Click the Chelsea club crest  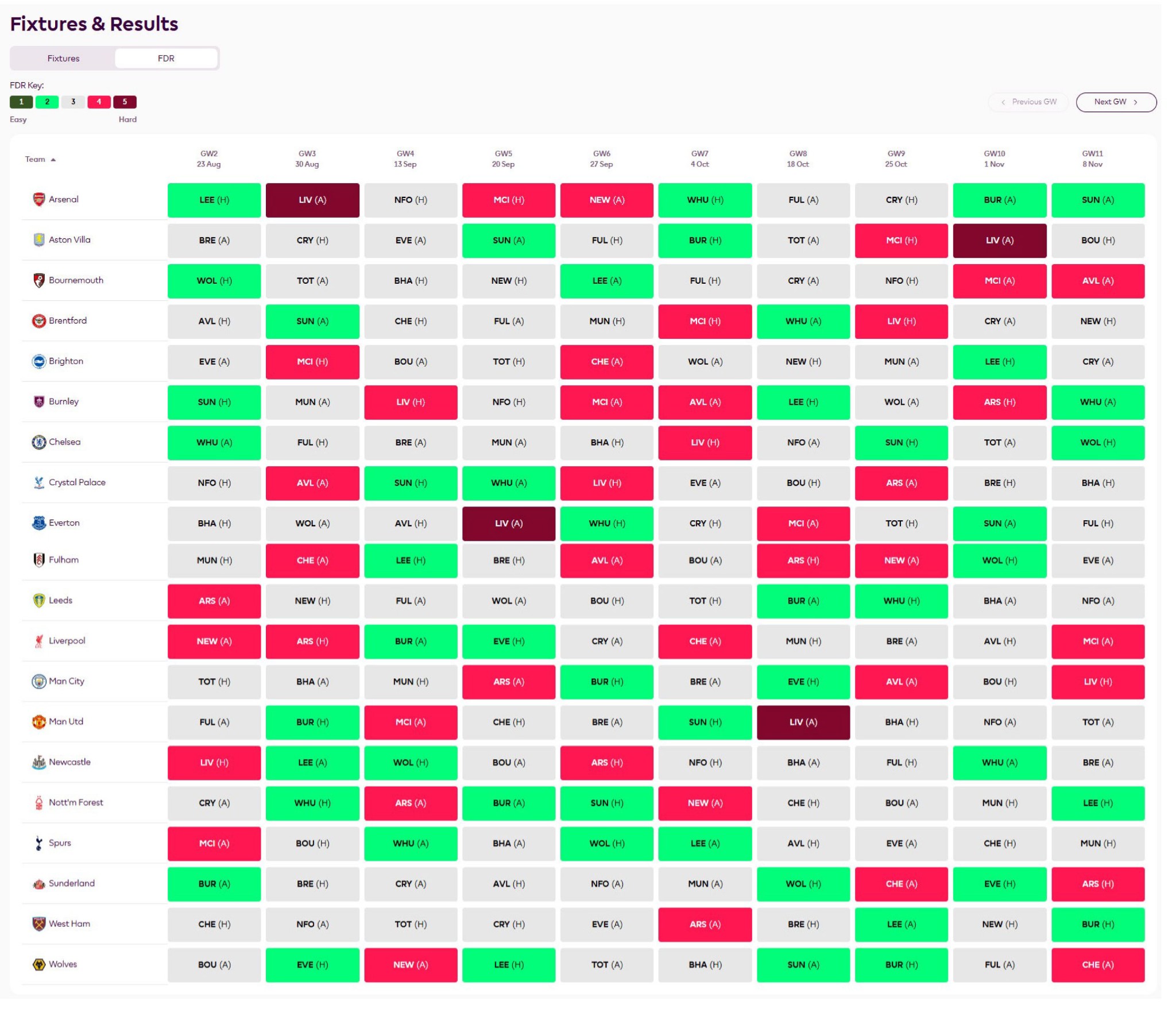click(x=38, y=442)
